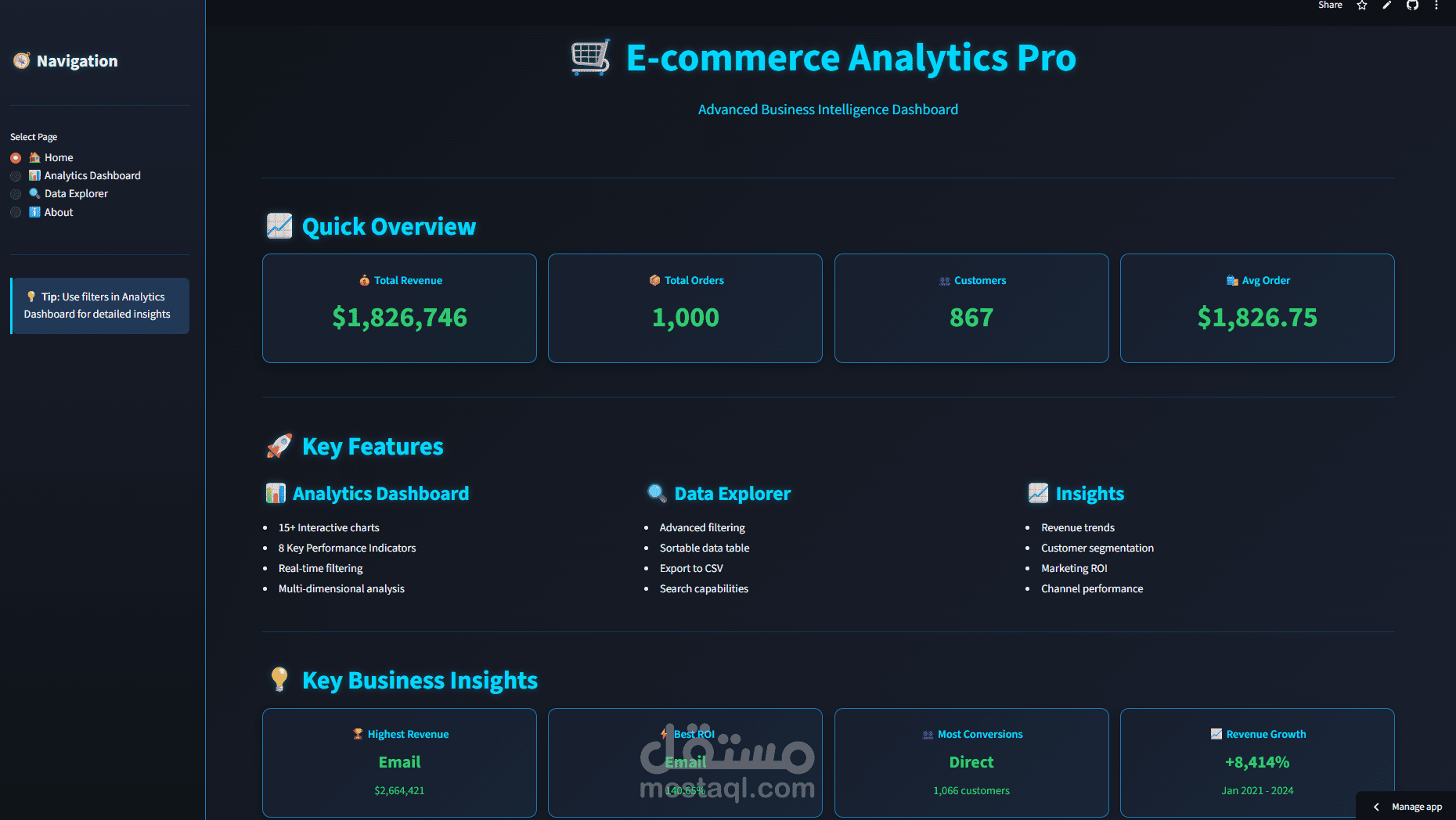1456x820 pixels.
Task: Select the About radio button
Action: pos(16,213)
